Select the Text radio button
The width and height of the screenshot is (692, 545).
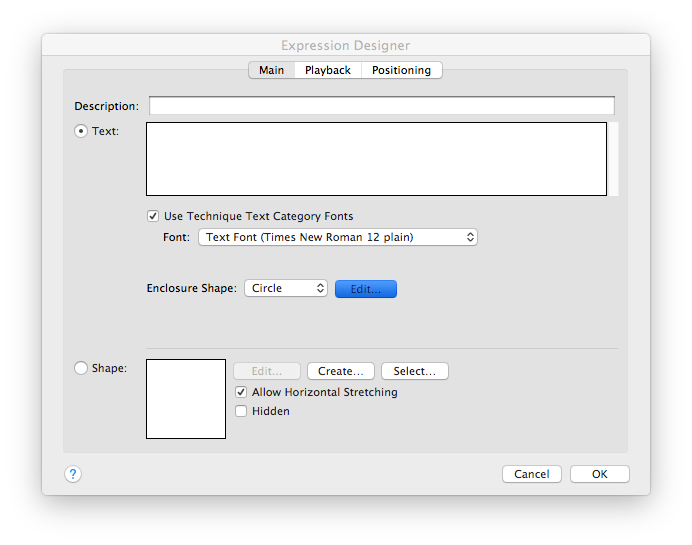click(82, 131)
